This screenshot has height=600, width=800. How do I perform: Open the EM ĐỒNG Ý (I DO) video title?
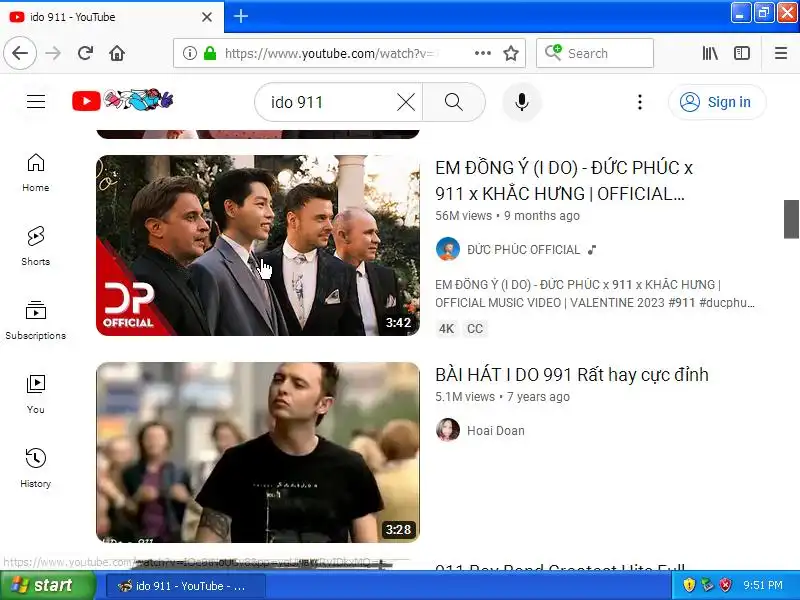564,181
